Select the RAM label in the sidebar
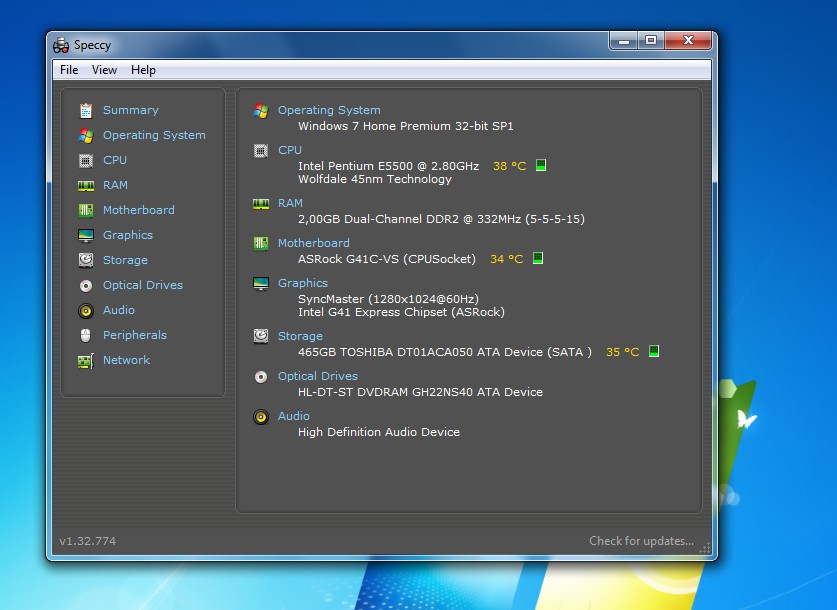837x610 pixels. coord(115,185)
